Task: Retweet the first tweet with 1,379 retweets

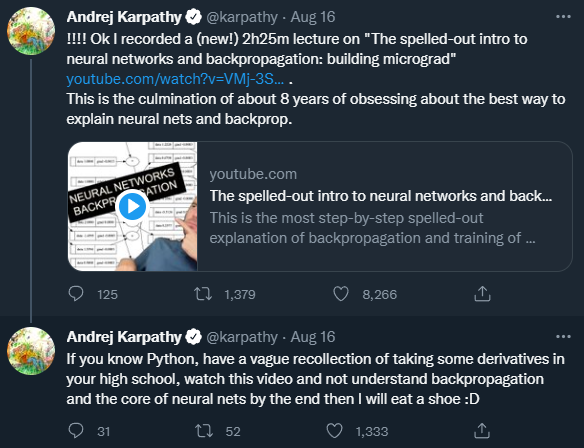Action: (203, 294)
